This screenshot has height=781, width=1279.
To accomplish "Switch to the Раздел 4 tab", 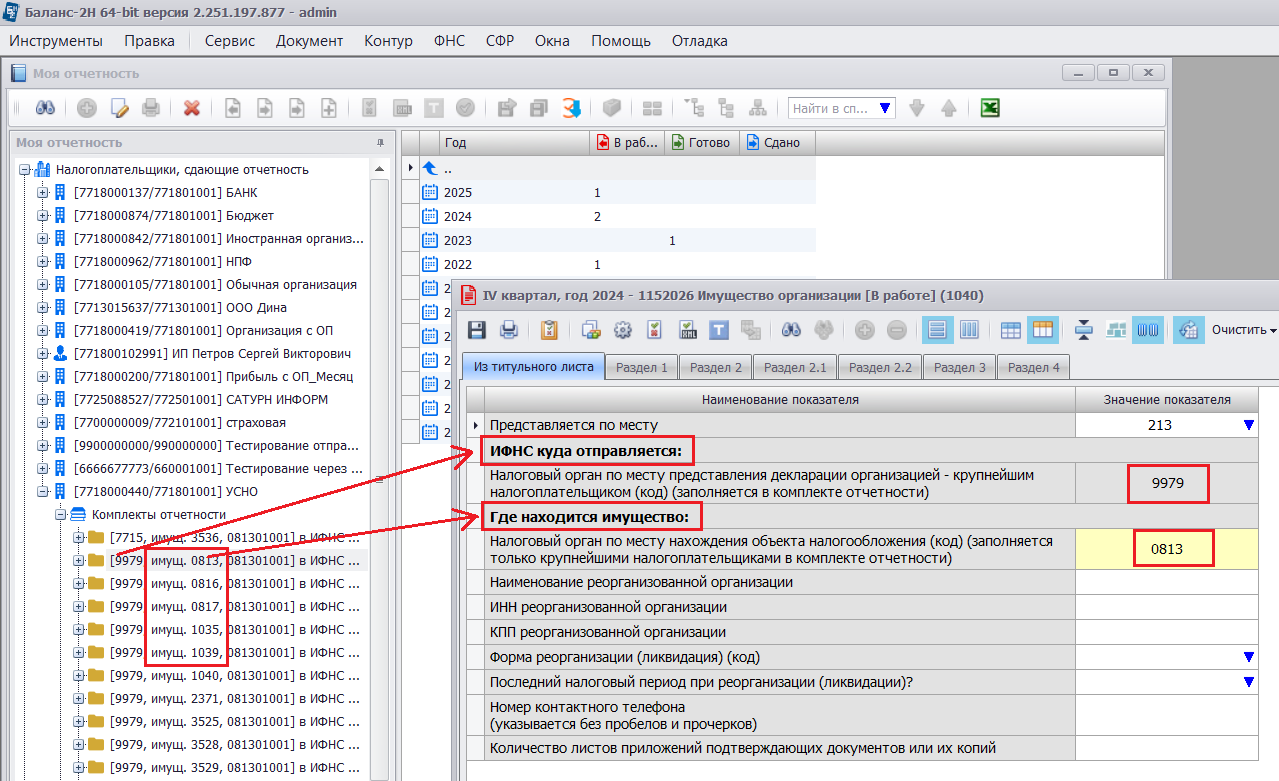I will (x=1034, y=367).
